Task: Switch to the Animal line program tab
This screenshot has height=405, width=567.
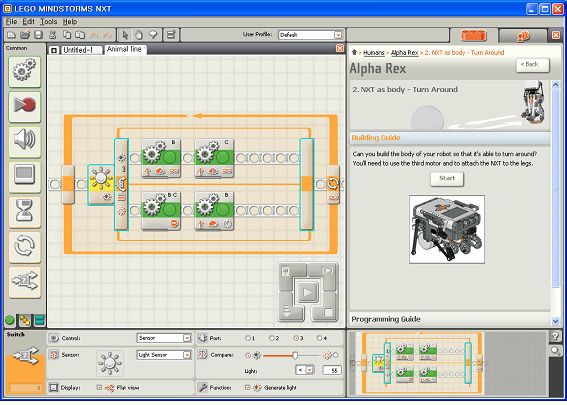Action: 124,50
